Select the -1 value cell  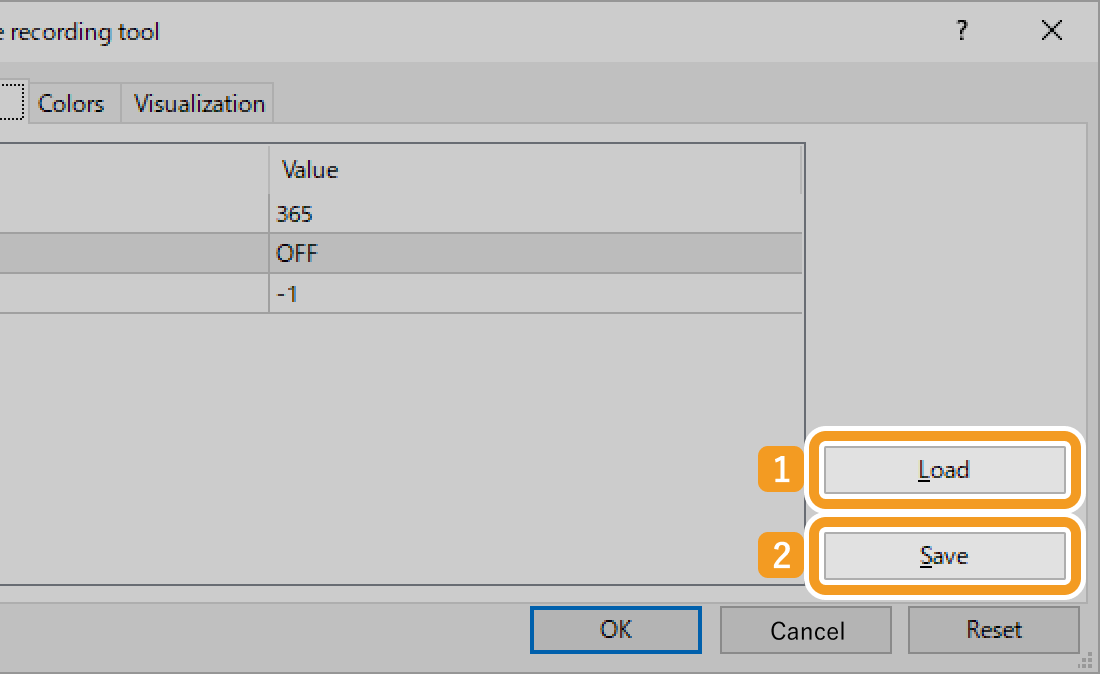[x=535, y=295]
